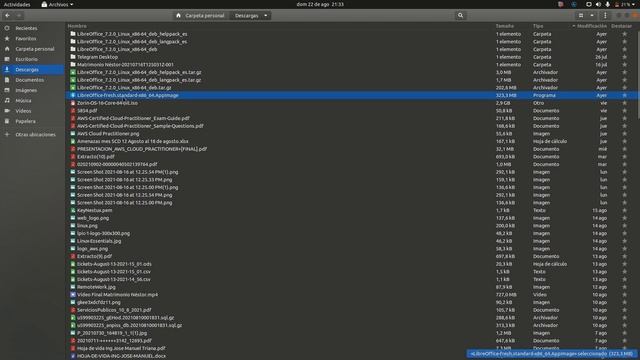Open Descargas path dropdown arrow
Viewport: 640px width, 360px height.
point(266,16)
